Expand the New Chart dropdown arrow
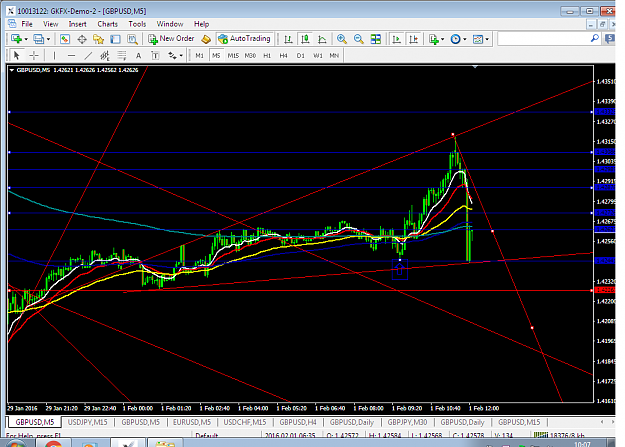The image size is (625, 447). (x=26, y=39)
